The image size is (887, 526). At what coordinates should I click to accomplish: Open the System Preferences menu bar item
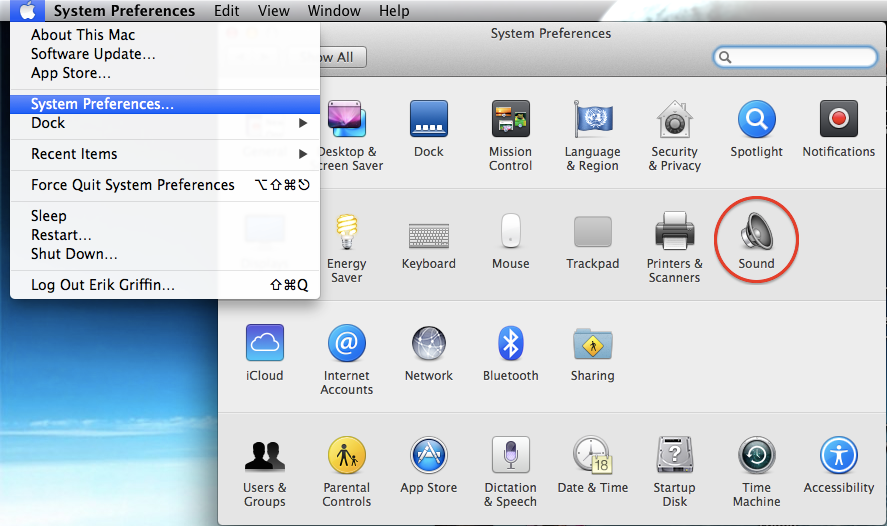point(124,10)
